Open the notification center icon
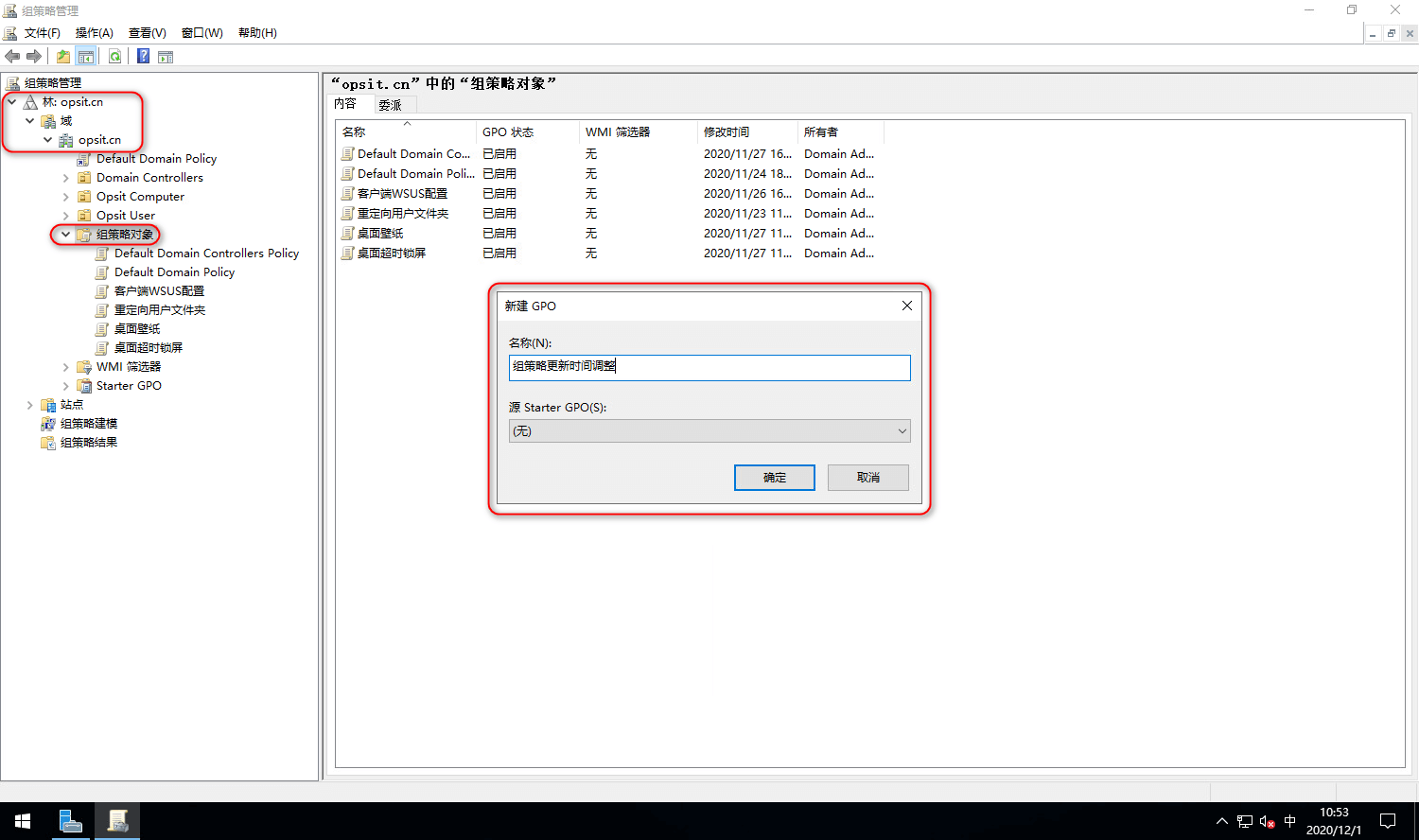The image size is (1419, 840). click(x=1388, y=821)
